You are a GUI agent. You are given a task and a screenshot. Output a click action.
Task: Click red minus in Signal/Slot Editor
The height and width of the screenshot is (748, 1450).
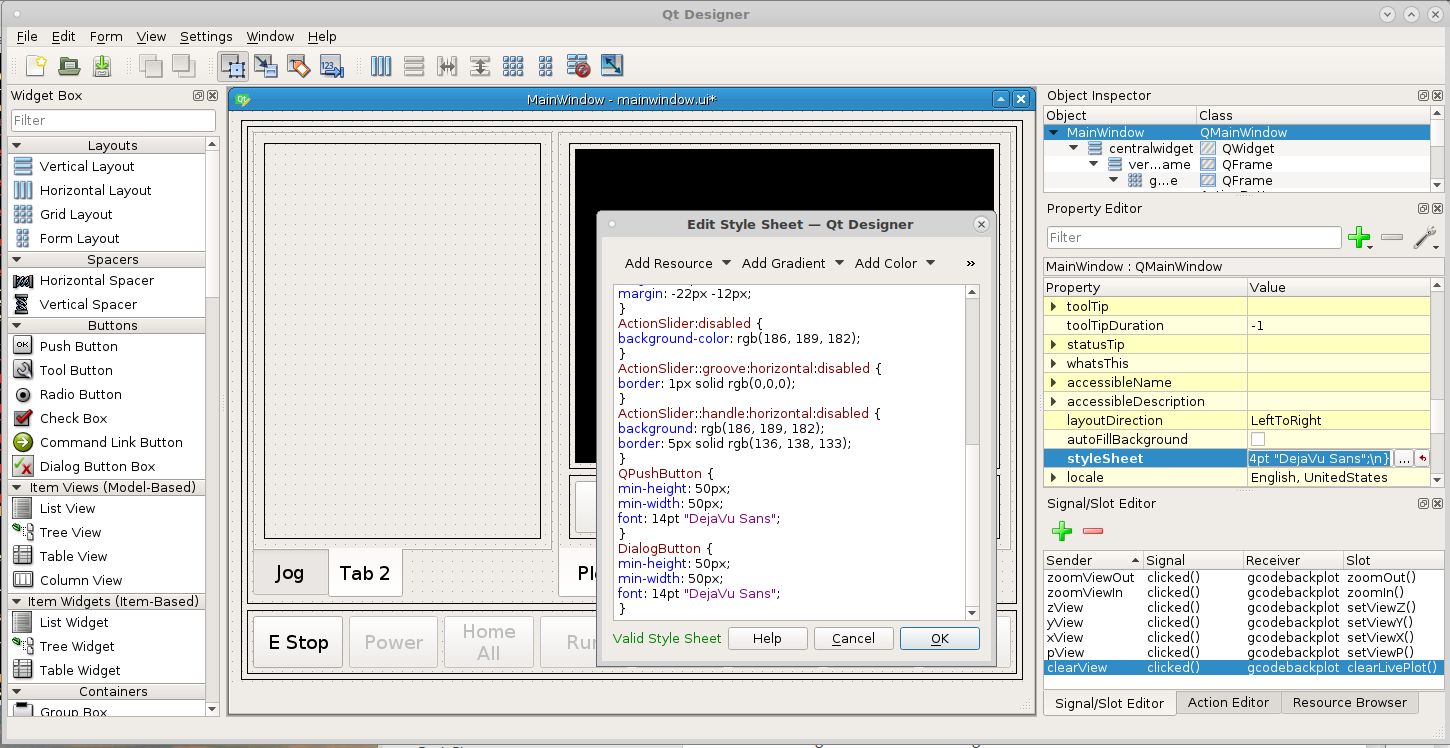click(x=1093, y=531)
